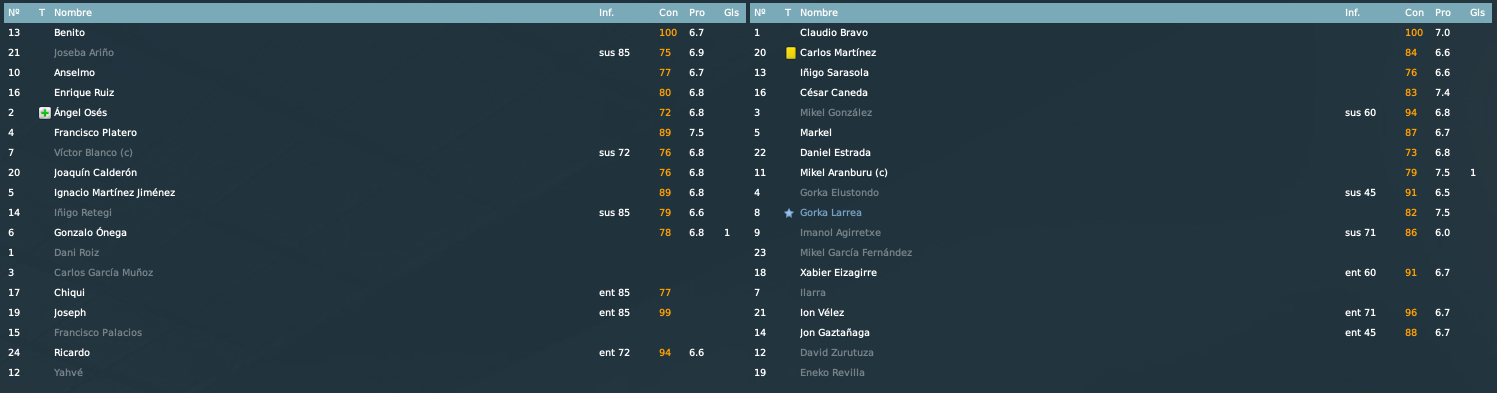Click the Nº header of left table
1497x393 pixels.
coord(13,13)
